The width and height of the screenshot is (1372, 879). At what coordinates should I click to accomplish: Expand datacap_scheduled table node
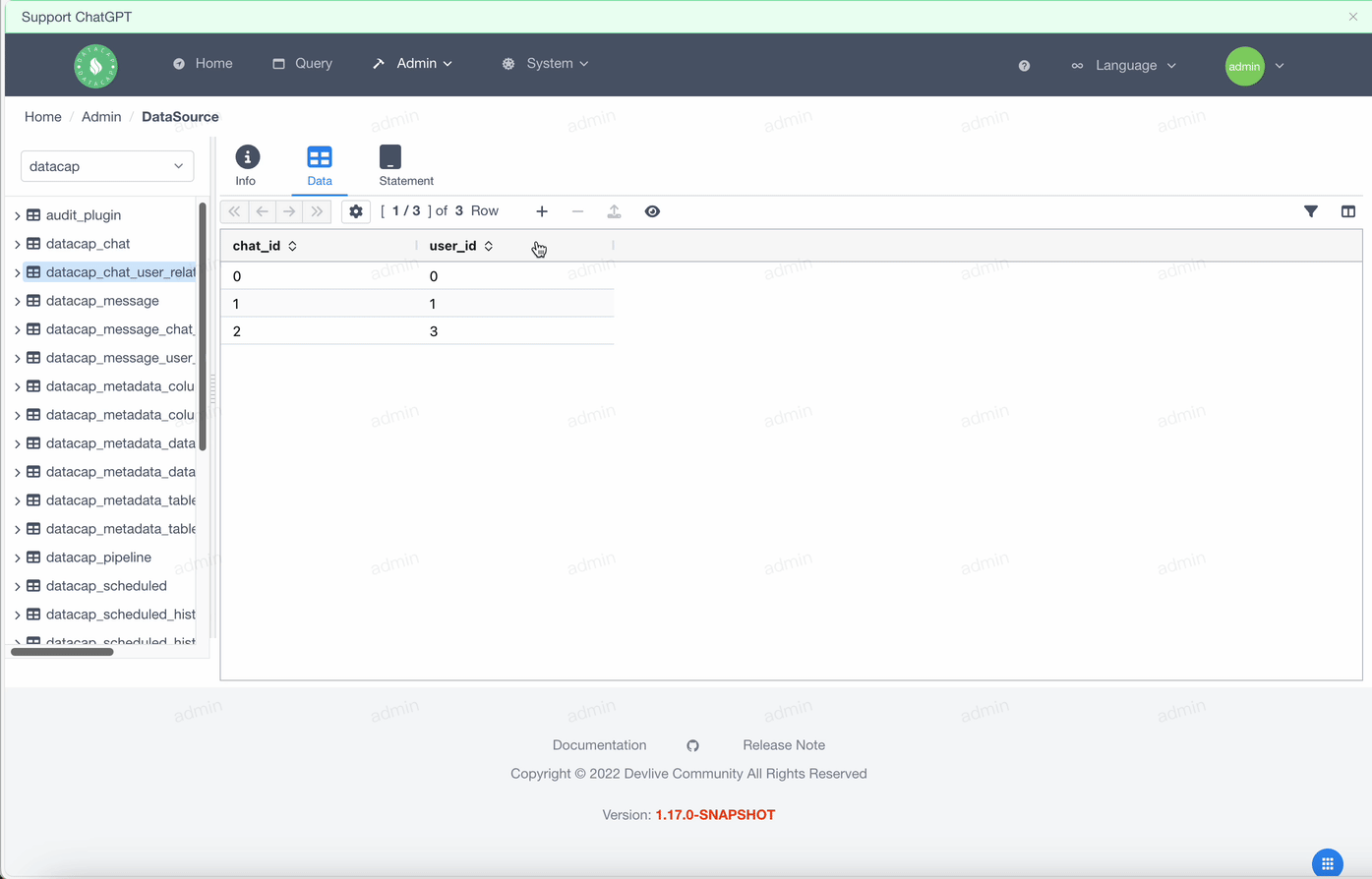(17, 586)
